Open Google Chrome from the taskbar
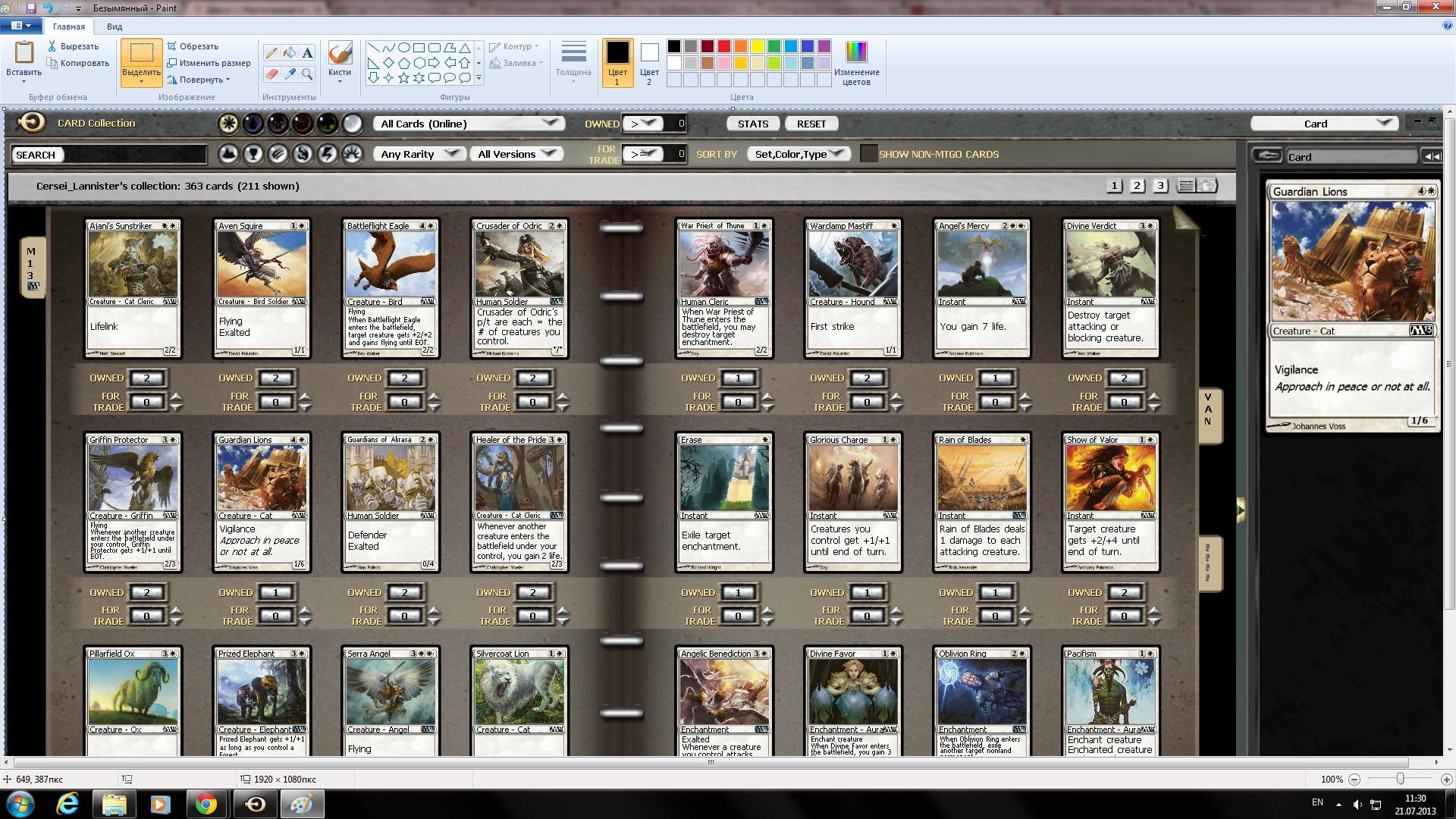The image size is (1456, 819). (206, 804)
